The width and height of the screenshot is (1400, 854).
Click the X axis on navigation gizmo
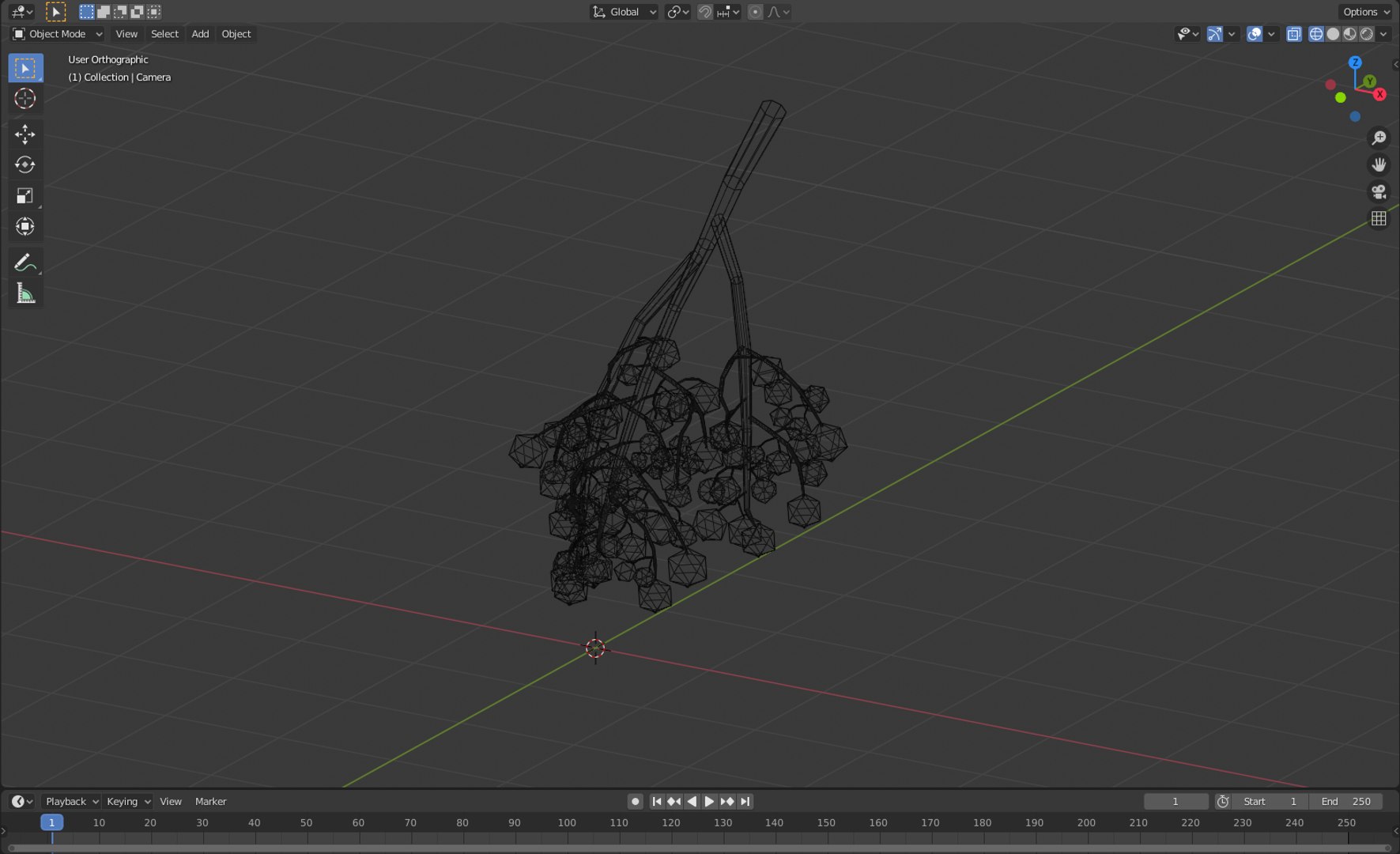pos(1379,94)
